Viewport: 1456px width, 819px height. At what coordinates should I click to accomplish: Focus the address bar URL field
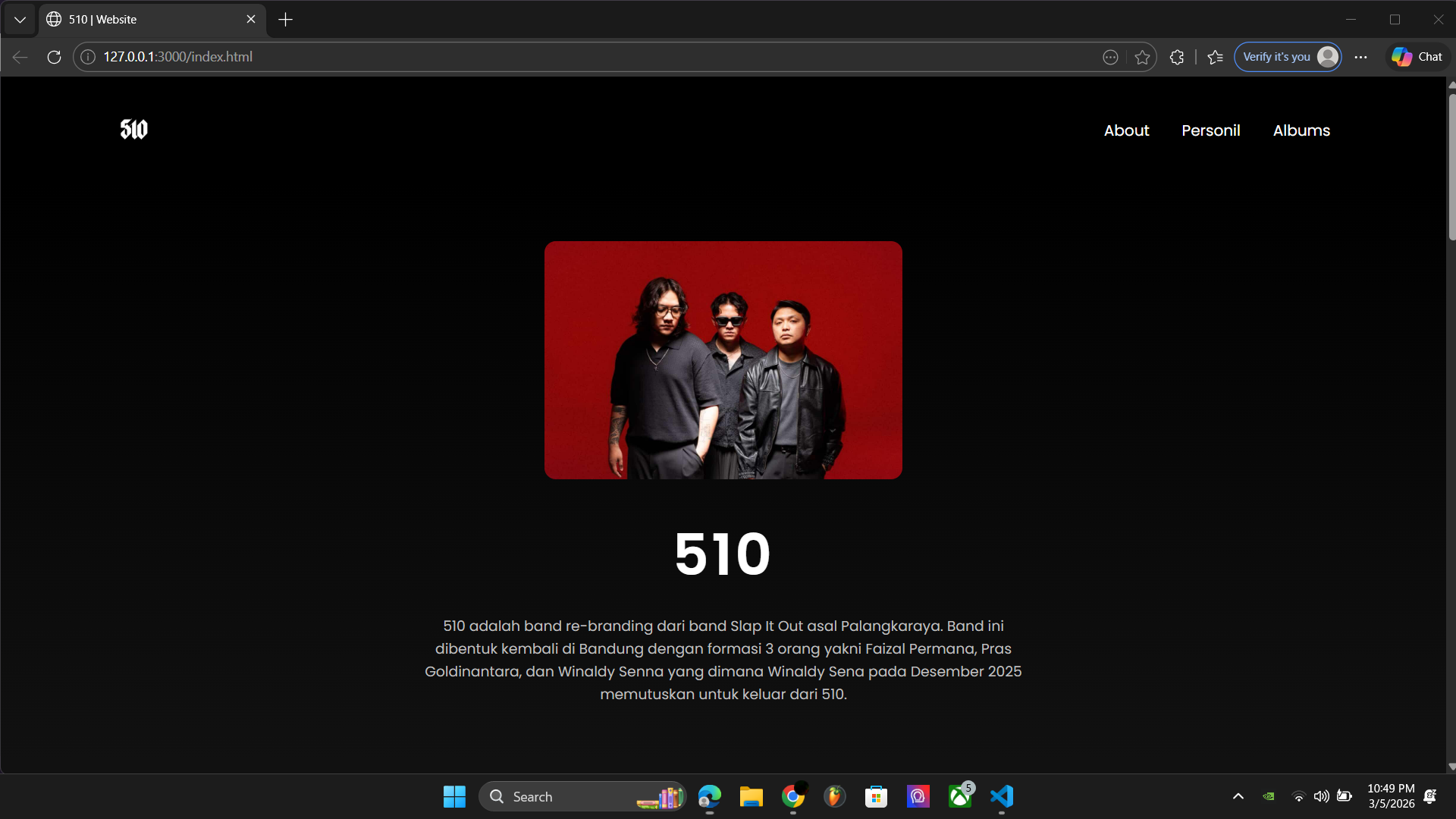(531, 57)
